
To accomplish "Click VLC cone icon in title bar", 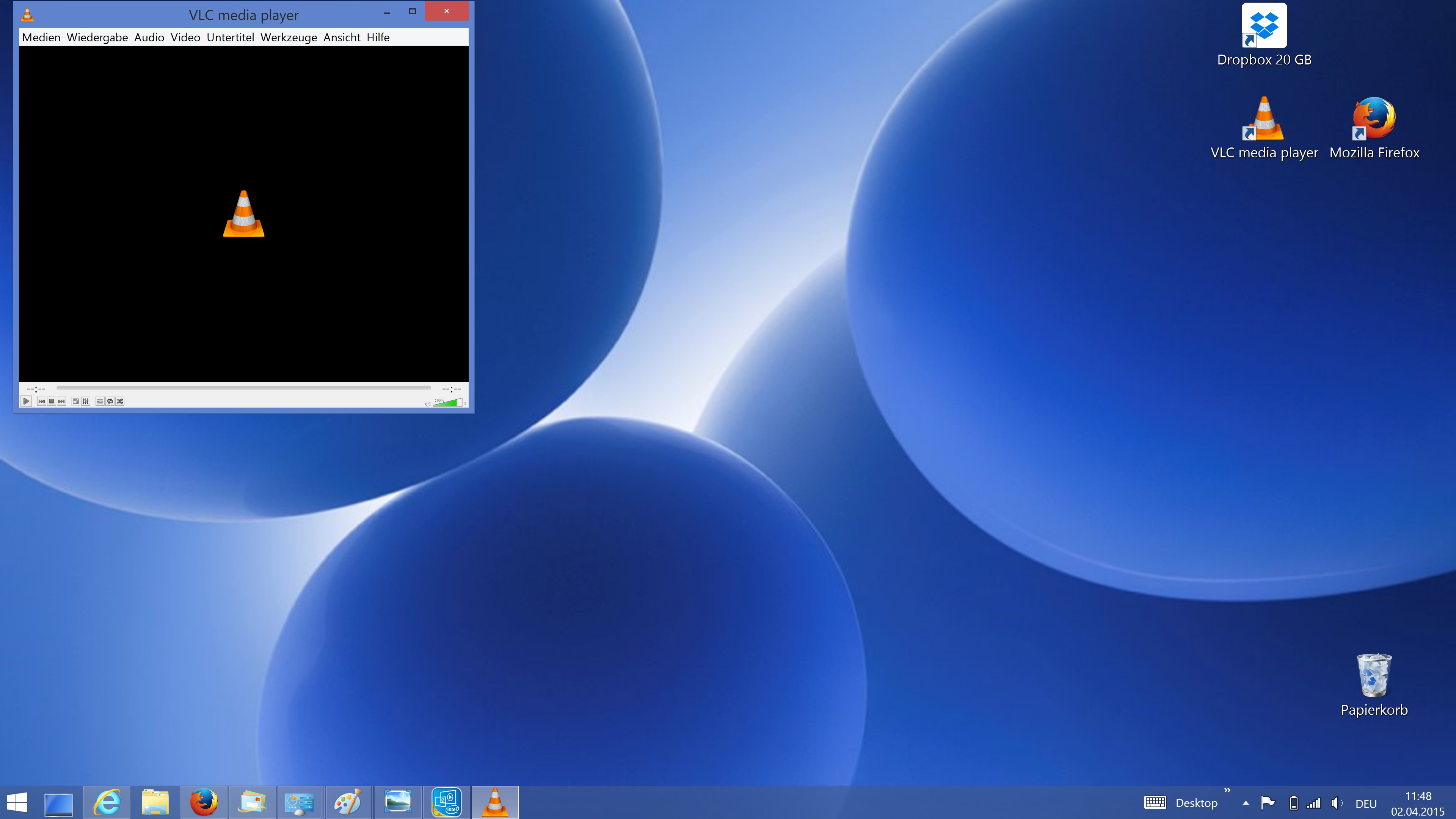I will (x=27, y=15).
